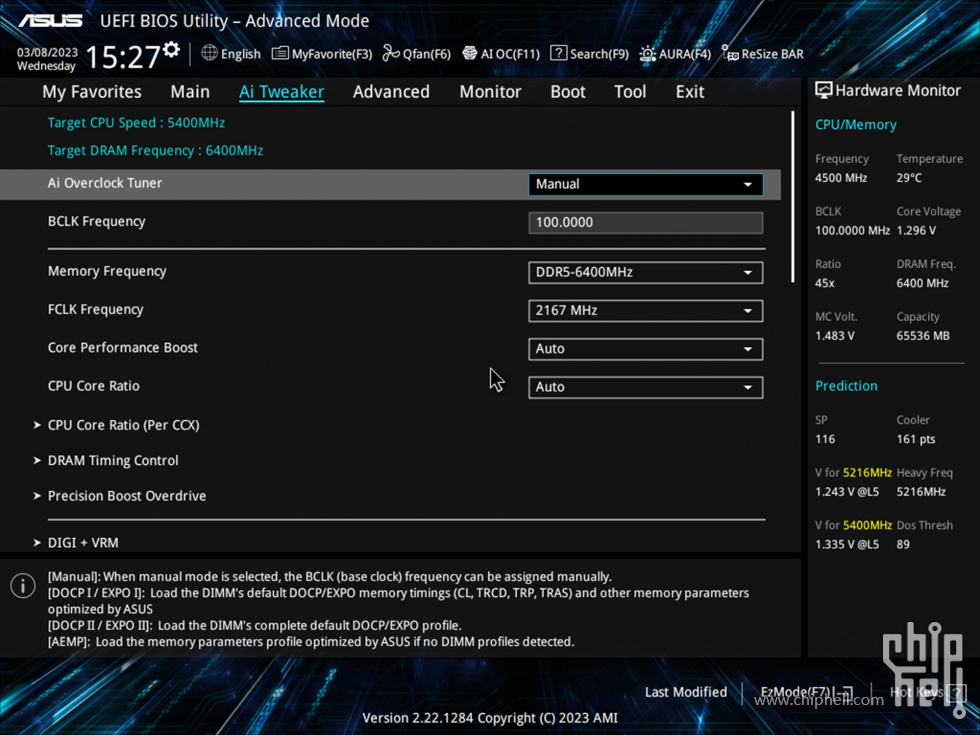Click the BCLK Frequency input field
The width and height of the screenshot is (980, 735).
point(646,222)
